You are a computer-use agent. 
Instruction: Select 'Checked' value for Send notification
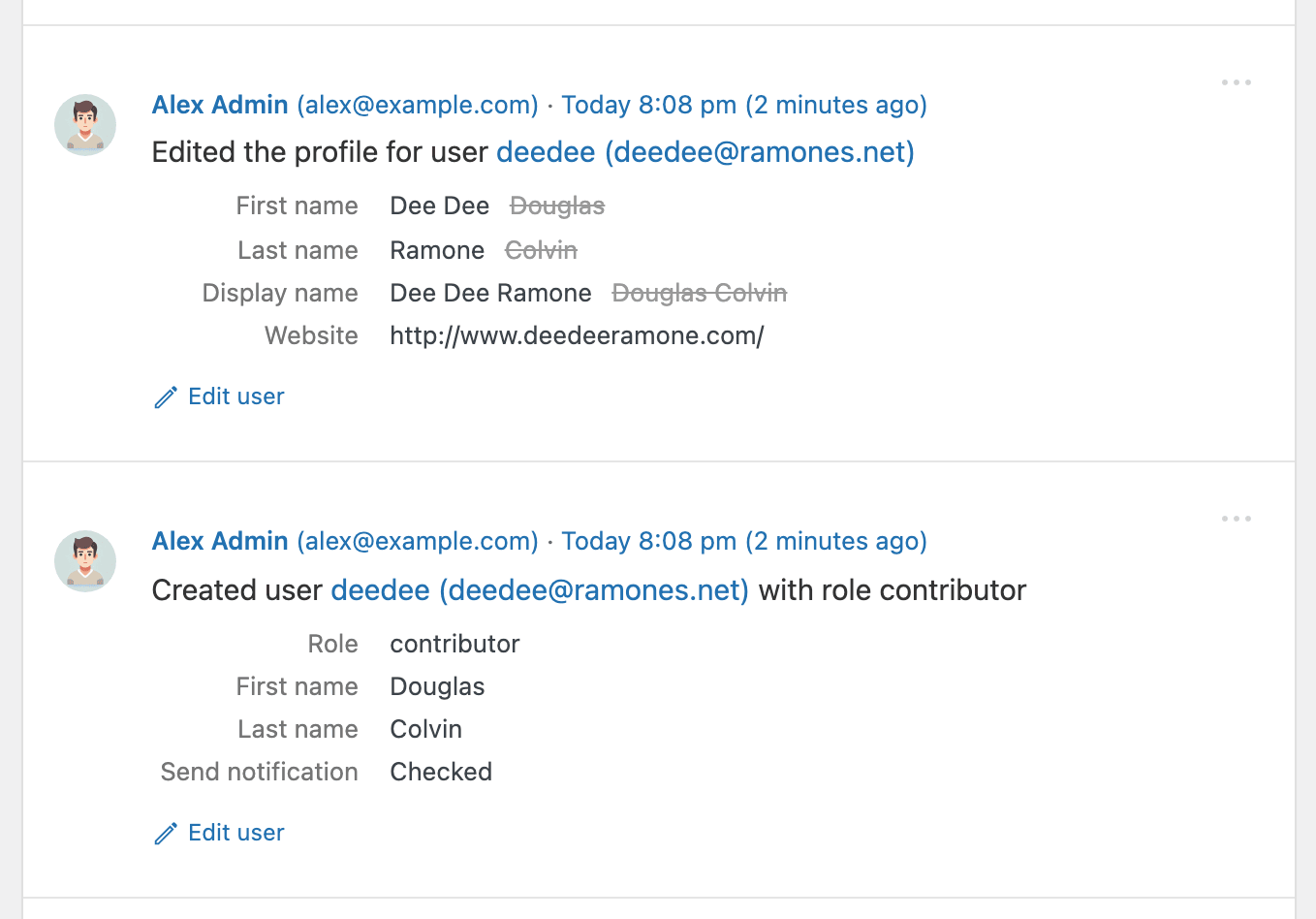(x=442, y=772)
